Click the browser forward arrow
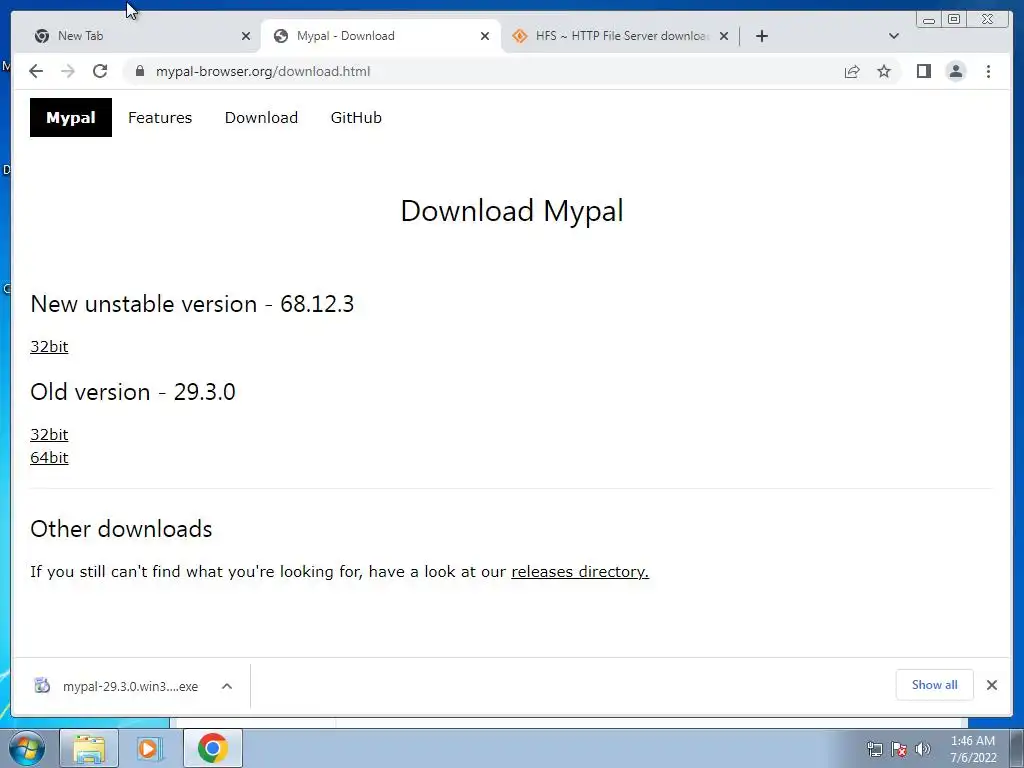 67,71
